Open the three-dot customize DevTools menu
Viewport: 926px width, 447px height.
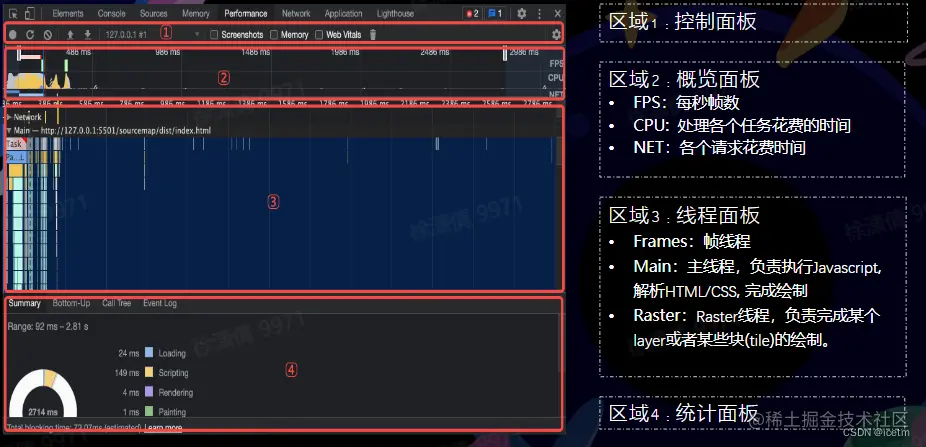(539, 13)
